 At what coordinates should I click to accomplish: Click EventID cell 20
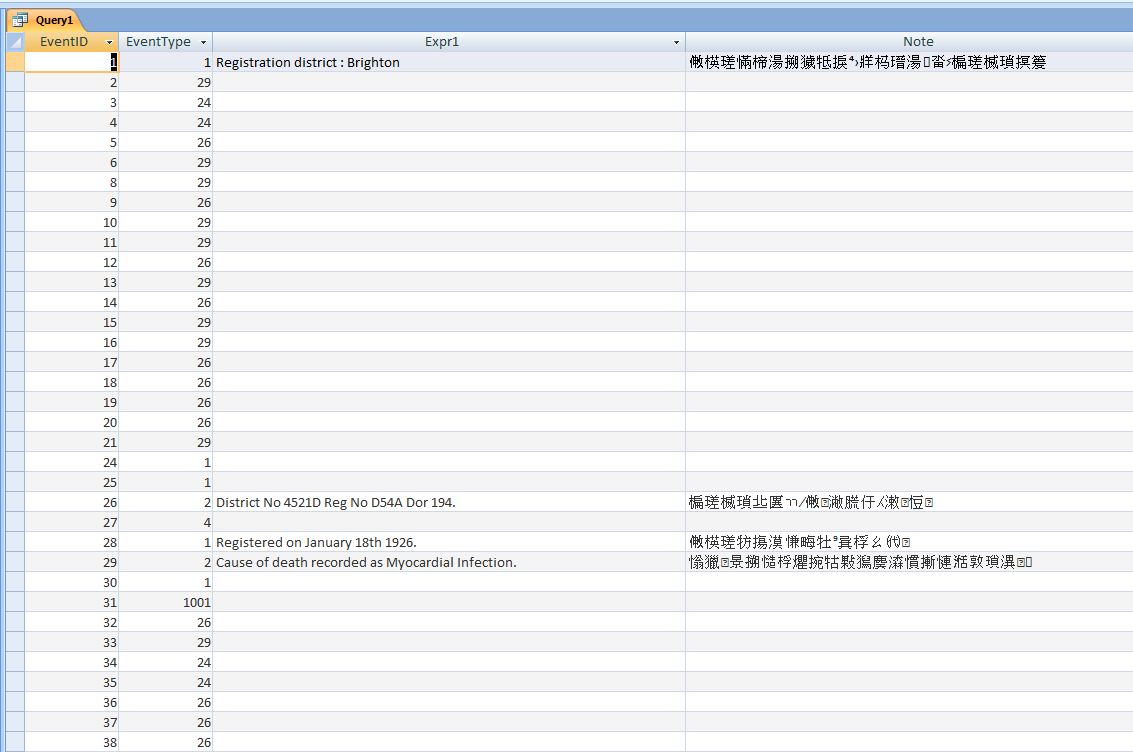72,423
